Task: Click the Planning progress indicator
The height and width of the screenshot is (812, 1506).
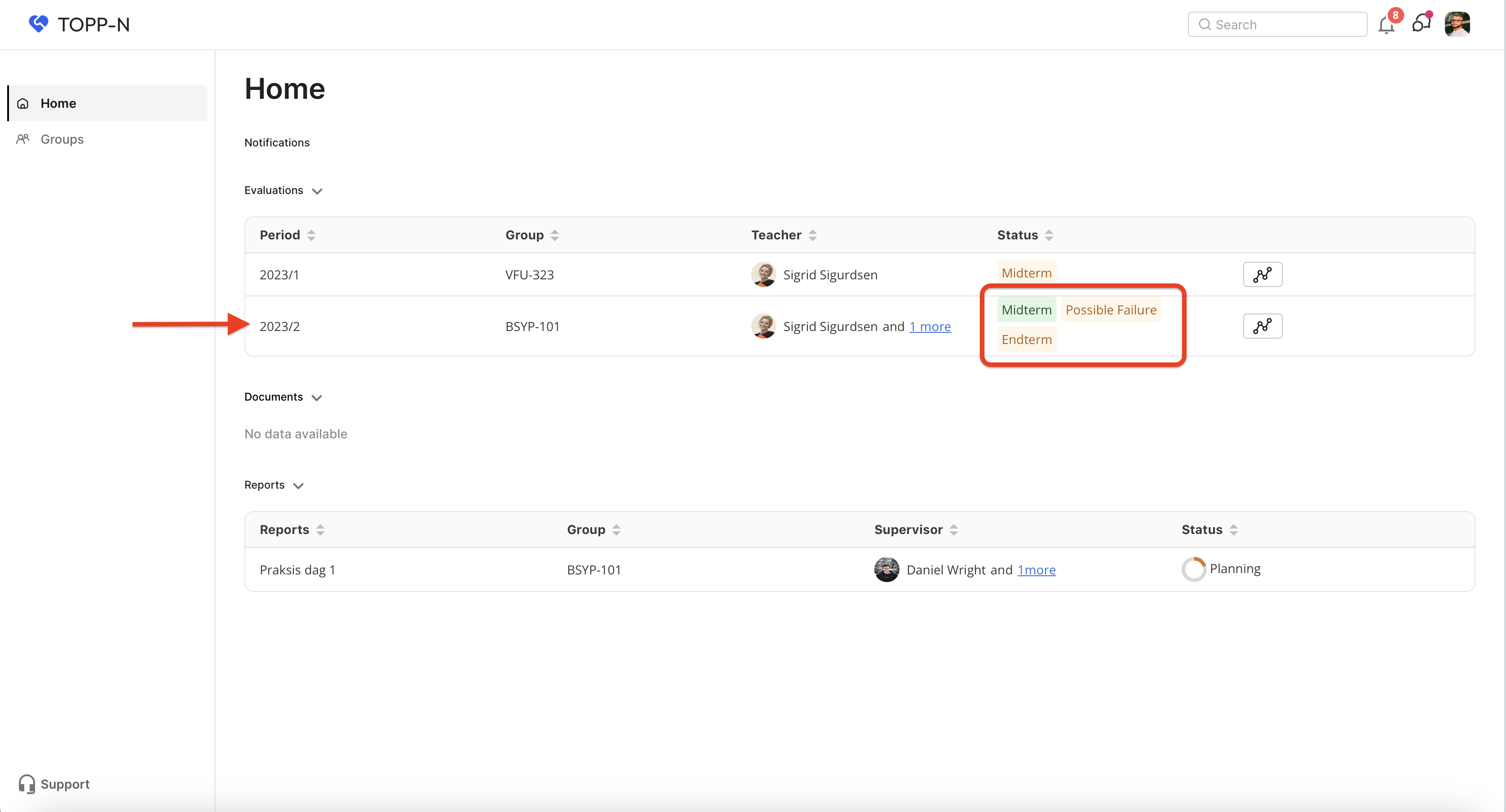Action: (x=1193, y=569)
